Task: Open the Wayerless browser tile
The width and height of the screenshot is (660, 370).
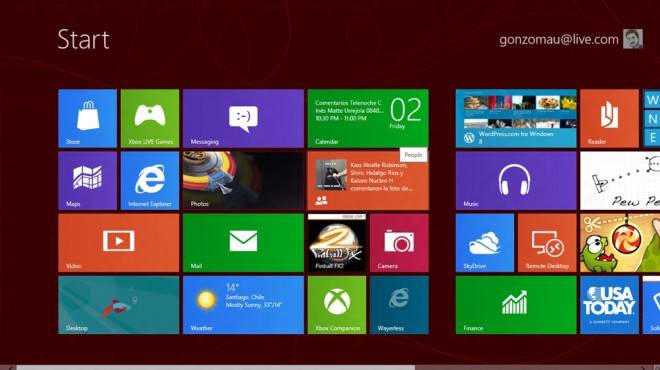Action: (x=399, y=305)
